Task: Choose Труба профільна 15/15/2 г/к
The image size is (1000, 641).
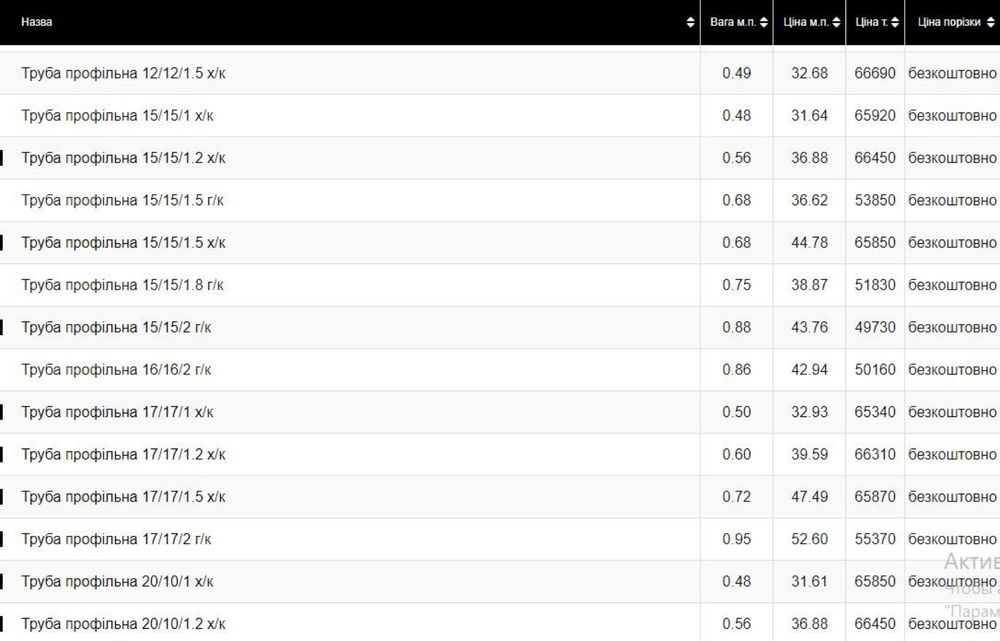Action: 116,327
